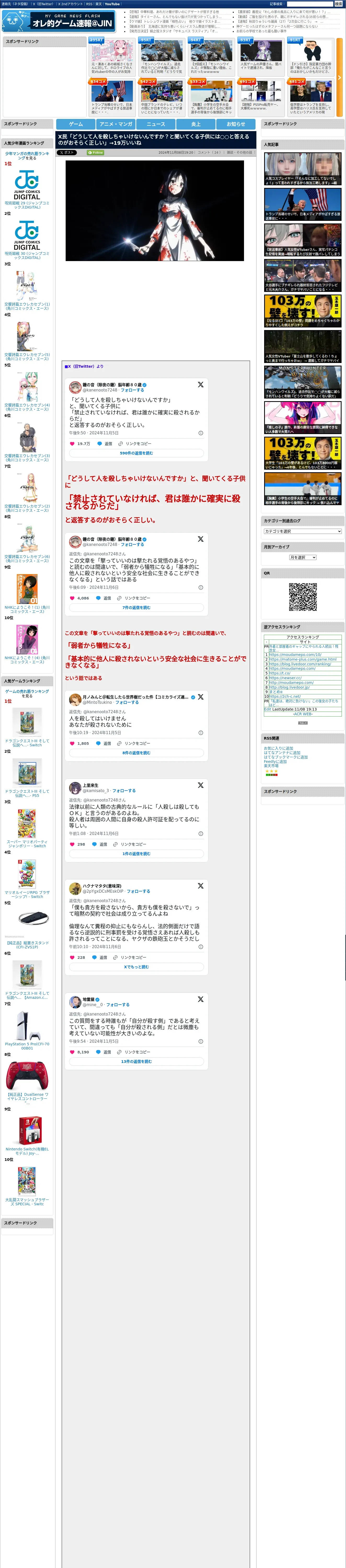Open the X 2ndアカウント top link
Screen dimensions: 346x1568
click(x=70, y=4)
